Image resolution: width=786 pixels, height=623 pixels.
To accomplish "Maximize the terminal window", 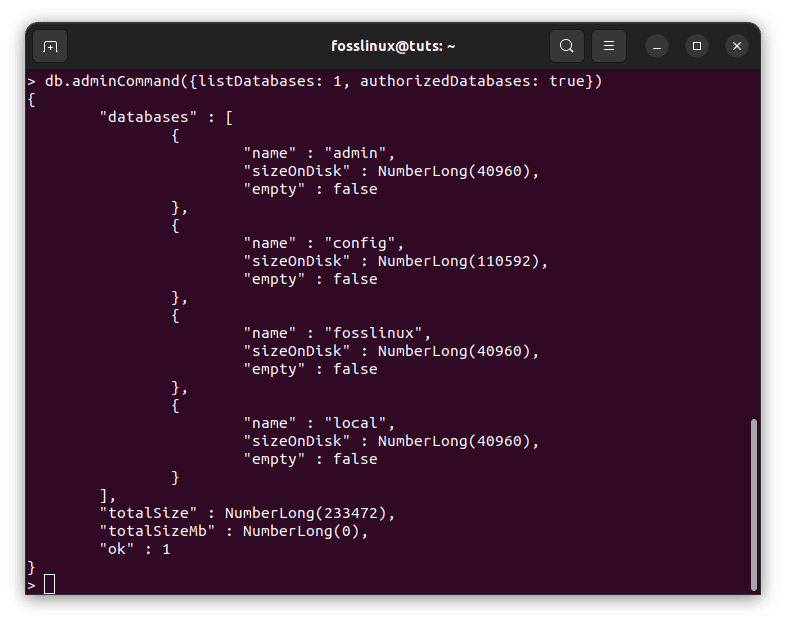I will pyautogui.click(x=697, y=47).
